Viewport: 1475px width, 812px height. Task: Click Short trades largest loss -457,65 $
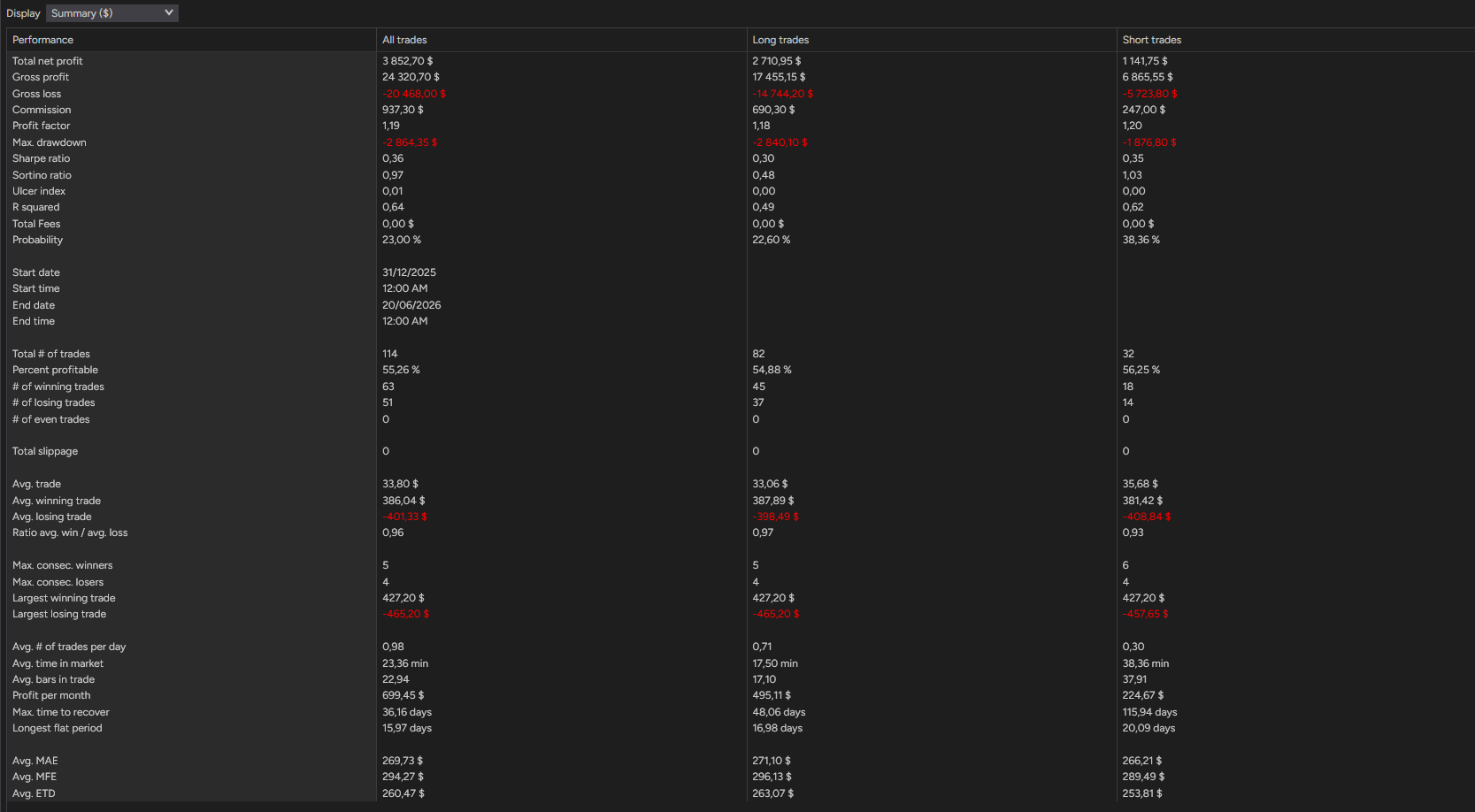1145,614
